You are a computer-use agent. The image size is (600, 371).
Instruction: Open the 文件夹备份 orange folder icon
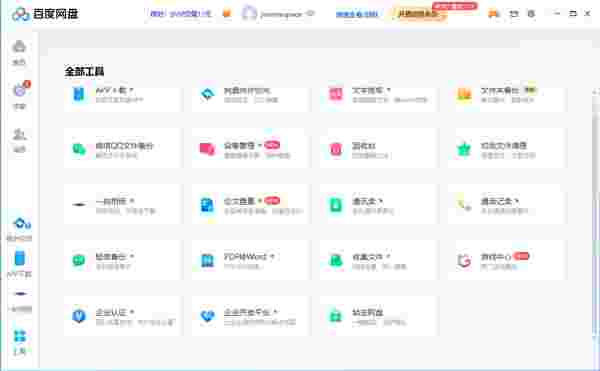pos(464,94)
